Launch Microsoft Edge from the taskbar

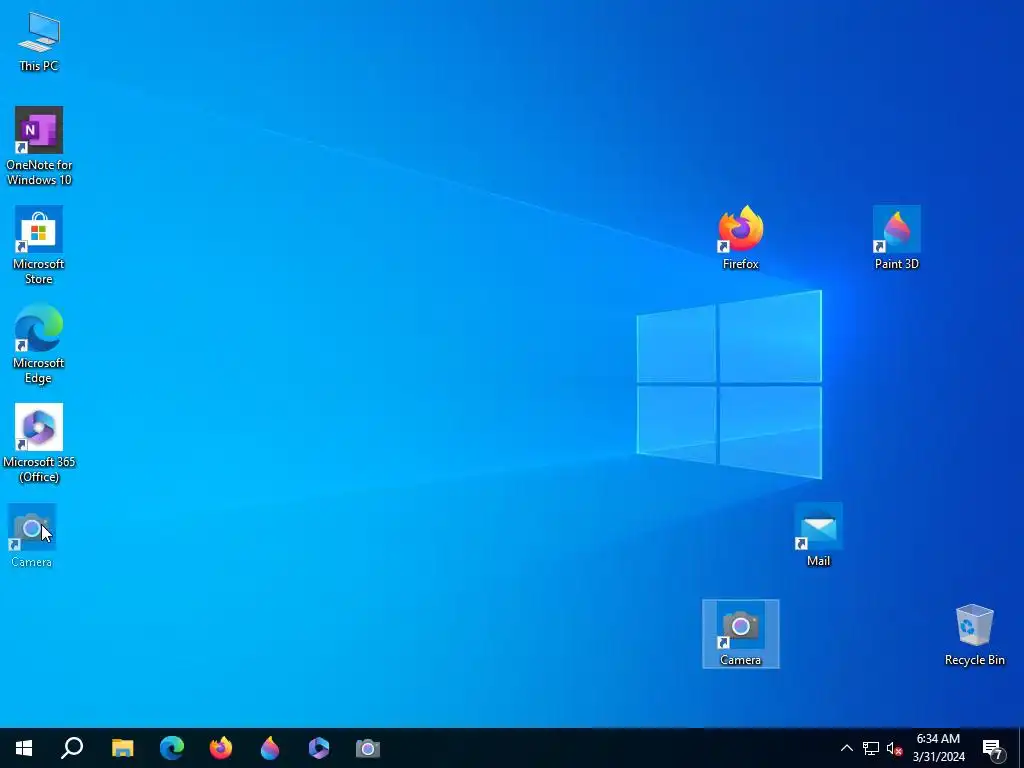[172, 748]
